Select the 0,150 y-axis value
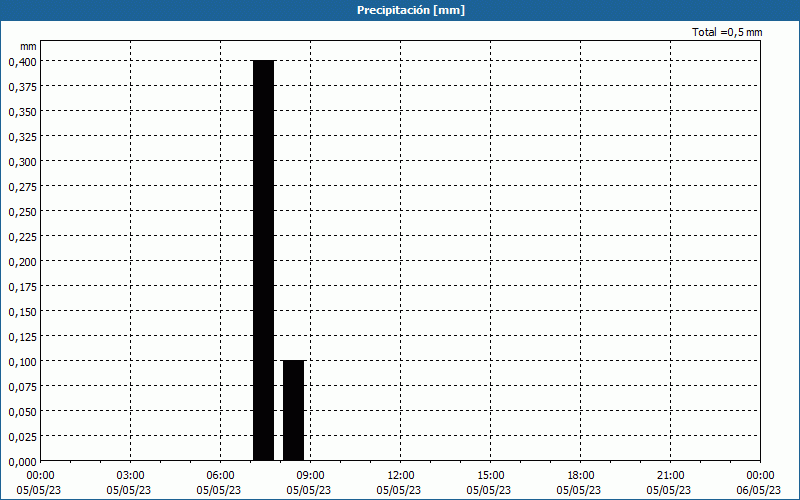The width and height of the screenshot is (800, 500). [22, 312]
